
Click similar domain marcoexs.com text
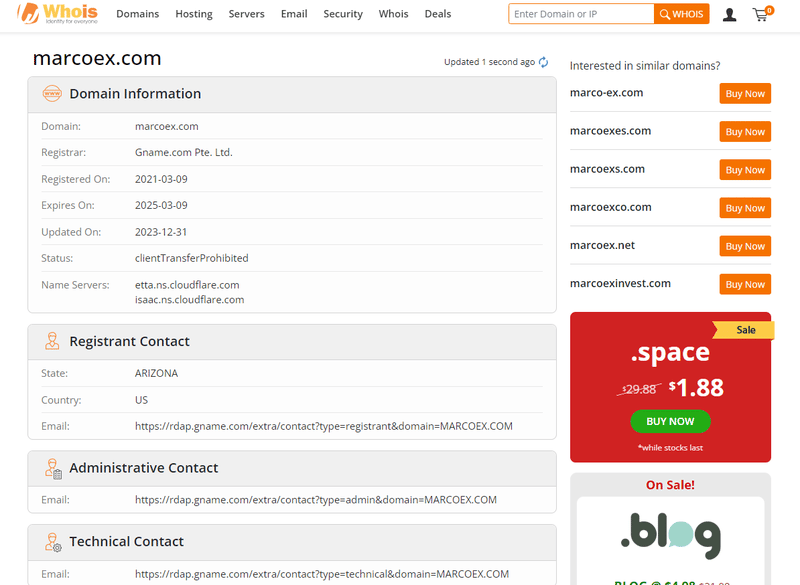tap(608, 169)
